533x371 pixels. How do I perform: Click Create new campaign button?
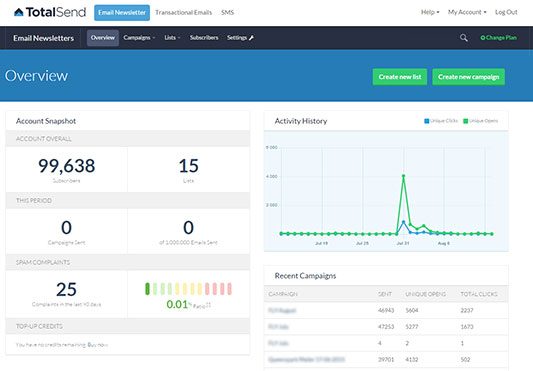click(x=468, y=77)
